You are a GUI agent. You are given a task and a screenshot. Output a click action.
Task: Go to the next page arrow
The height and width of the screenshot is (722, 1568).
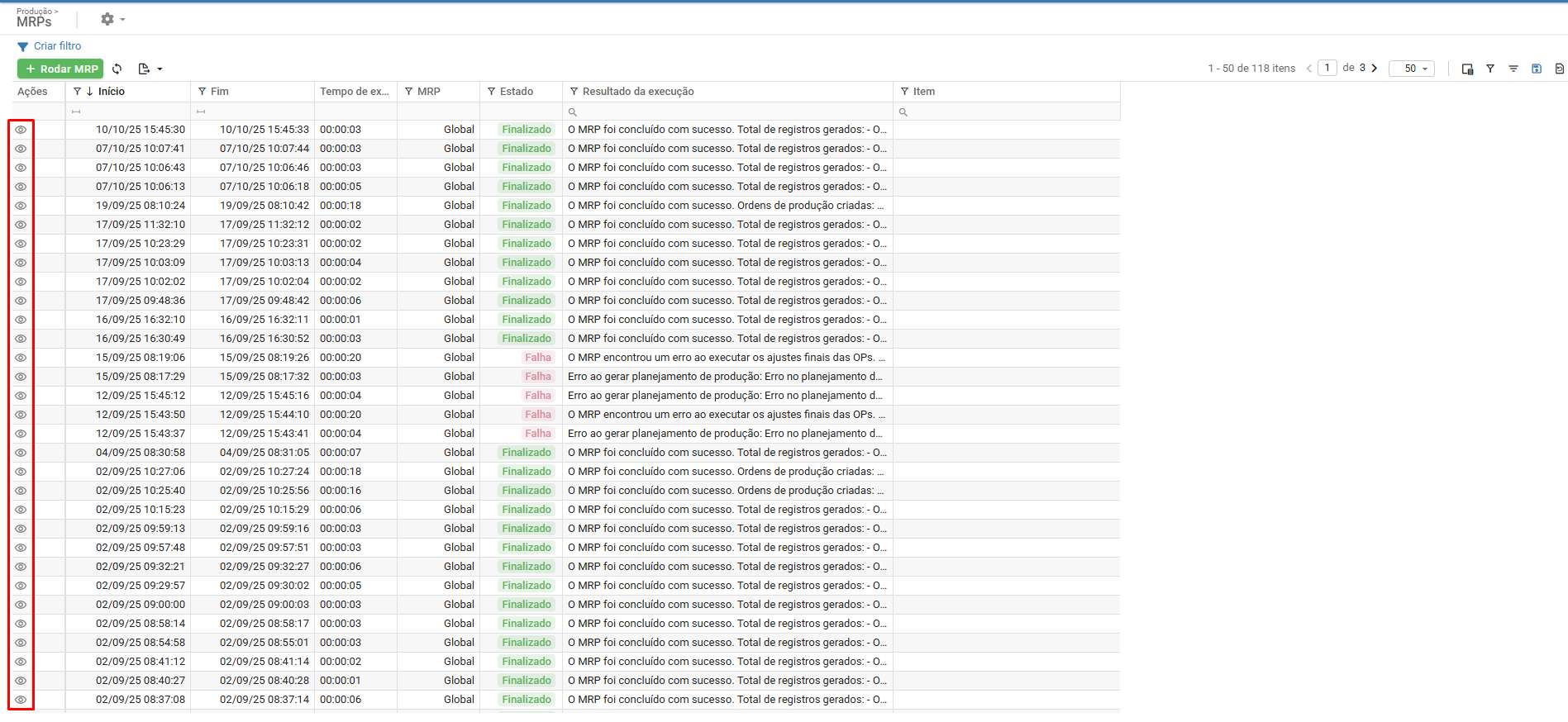pyautogui.click(x=1375, y=68)
